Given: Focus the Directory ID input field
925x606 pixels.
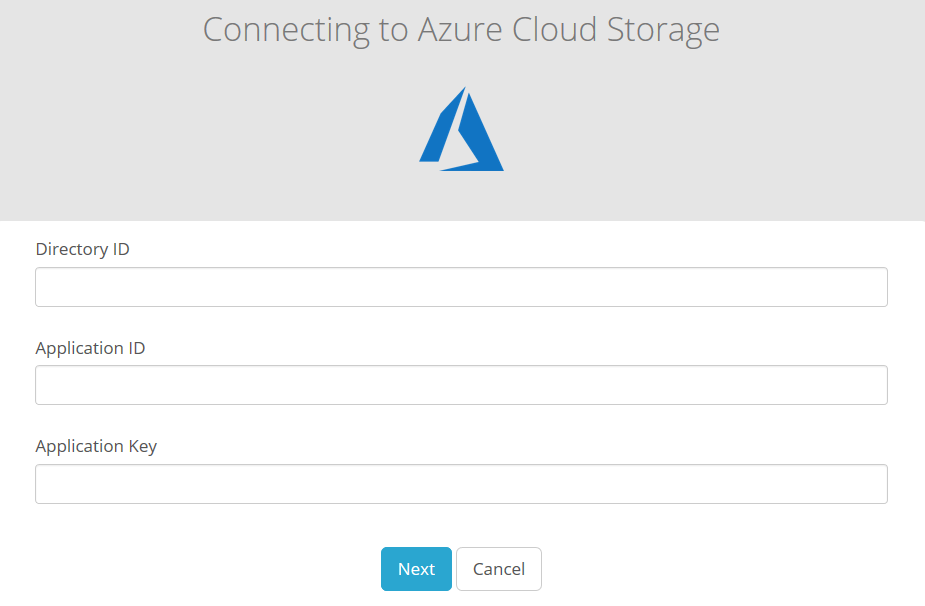Looking at the screenshot, I should tap(461, 287).
